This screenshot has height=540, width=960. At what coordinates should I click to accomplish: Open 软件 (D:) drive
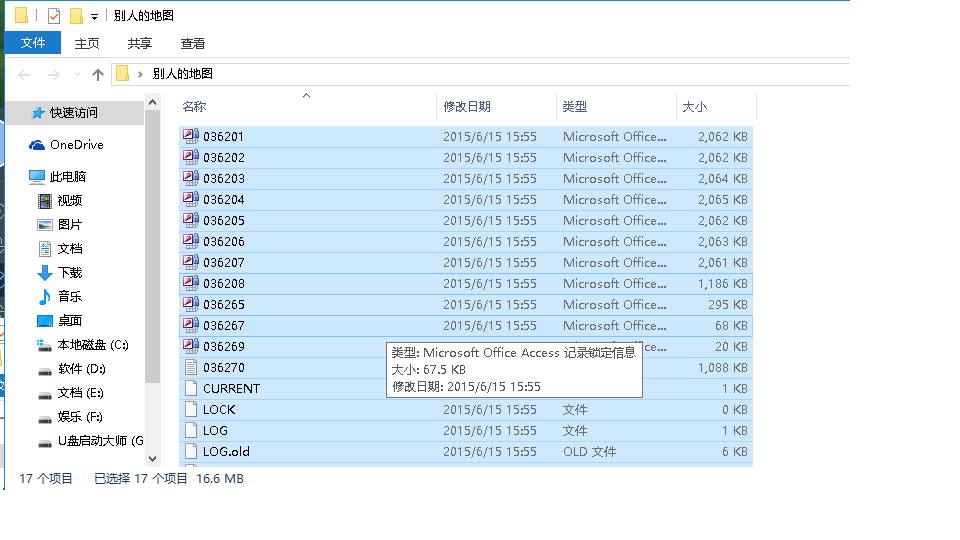coord(81,369)
